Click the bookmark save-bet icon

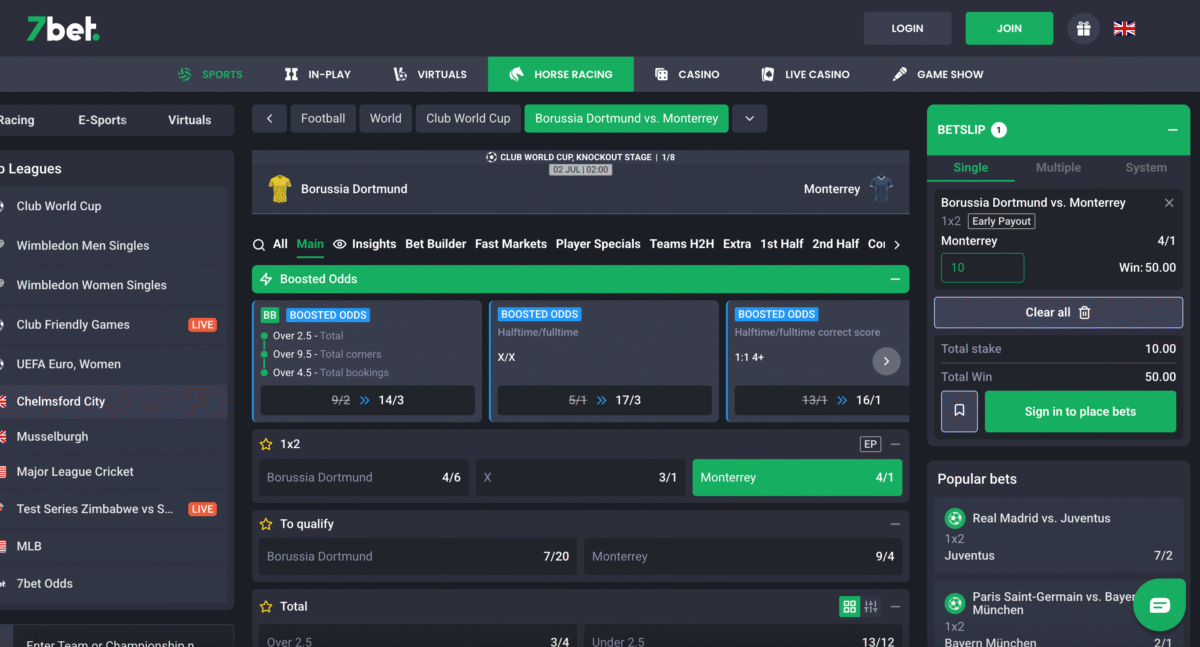click(959, 411)
